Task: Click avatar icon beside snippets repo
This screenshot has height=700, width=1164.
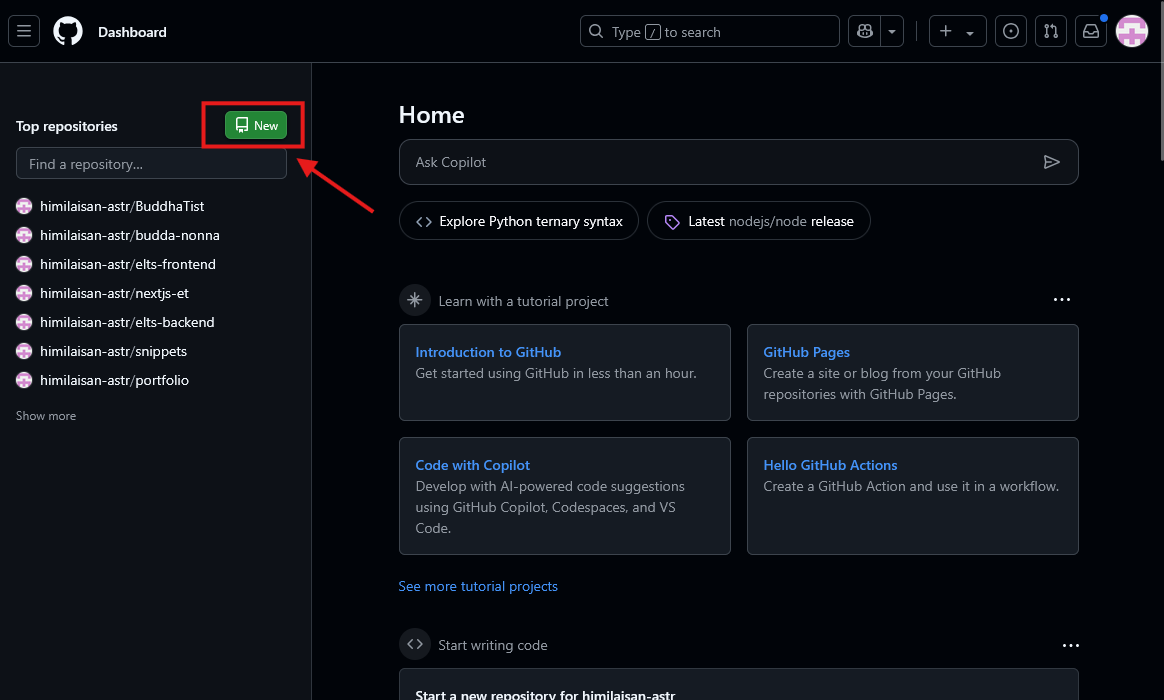Action: point(24,351)
